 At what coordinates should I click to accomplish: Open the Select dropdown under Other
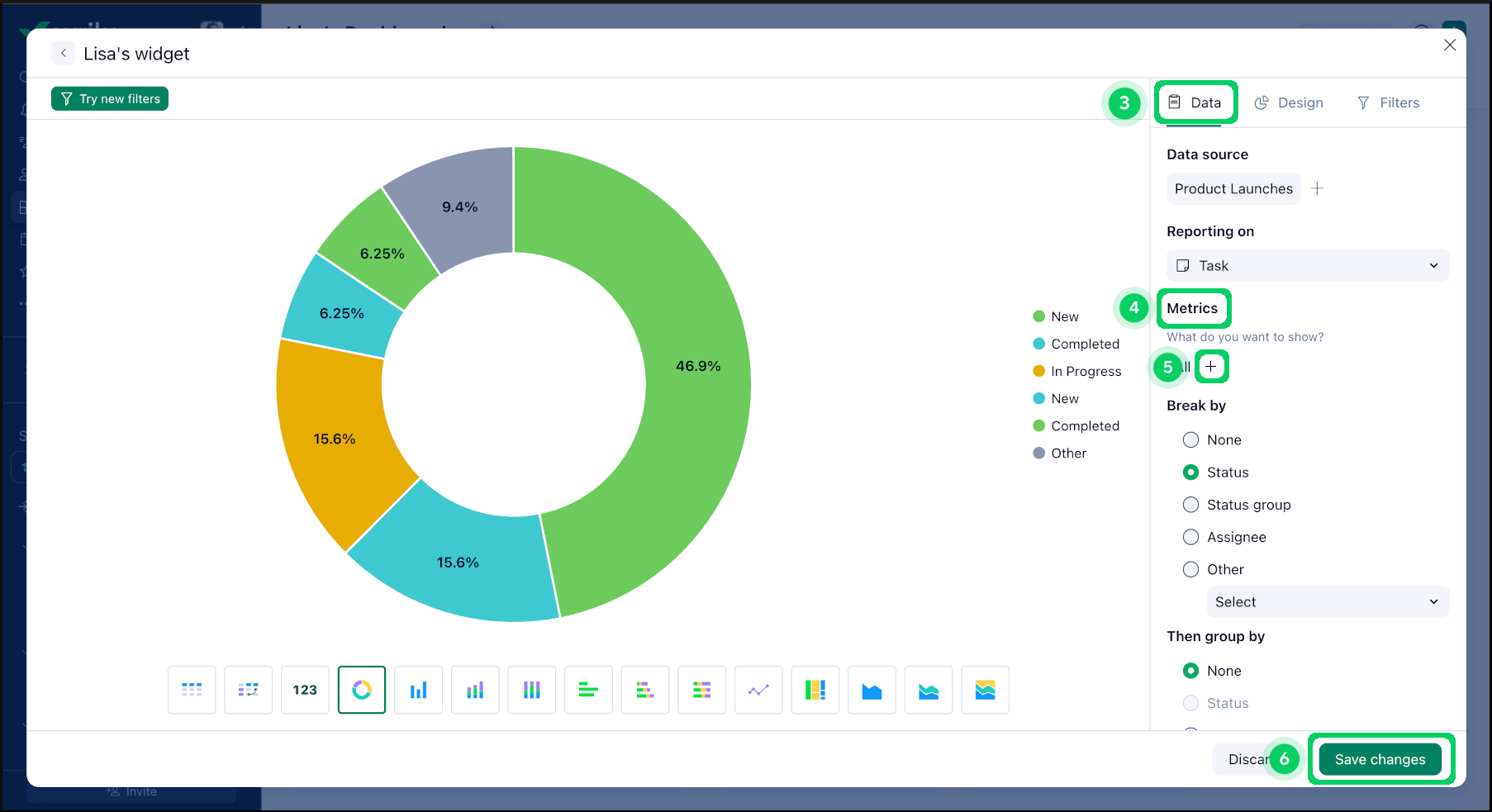pos(1328,601)
